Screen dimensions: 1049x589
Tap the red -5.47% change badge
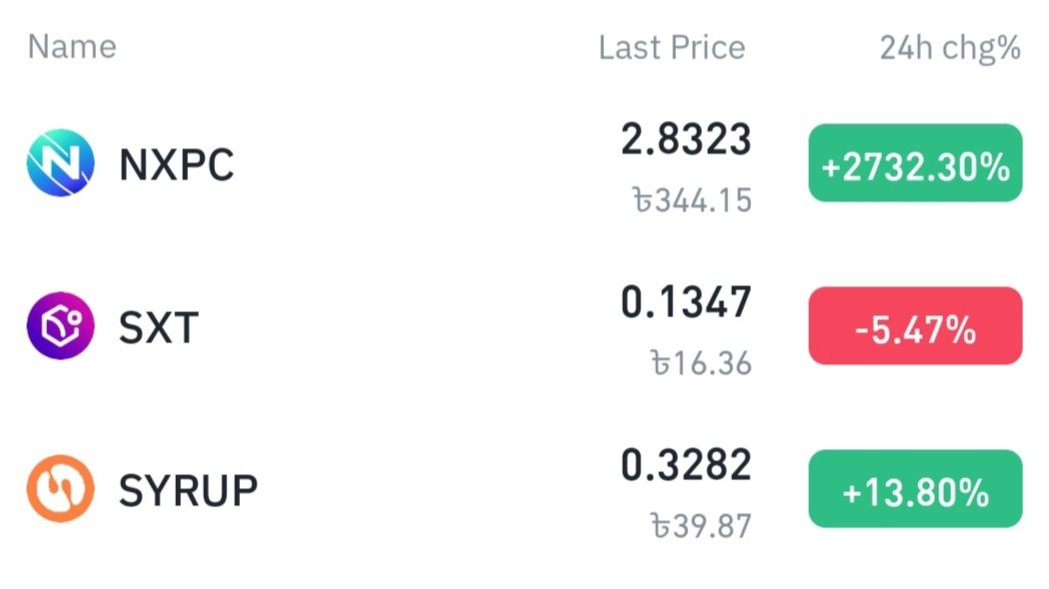tap(915, 326)
